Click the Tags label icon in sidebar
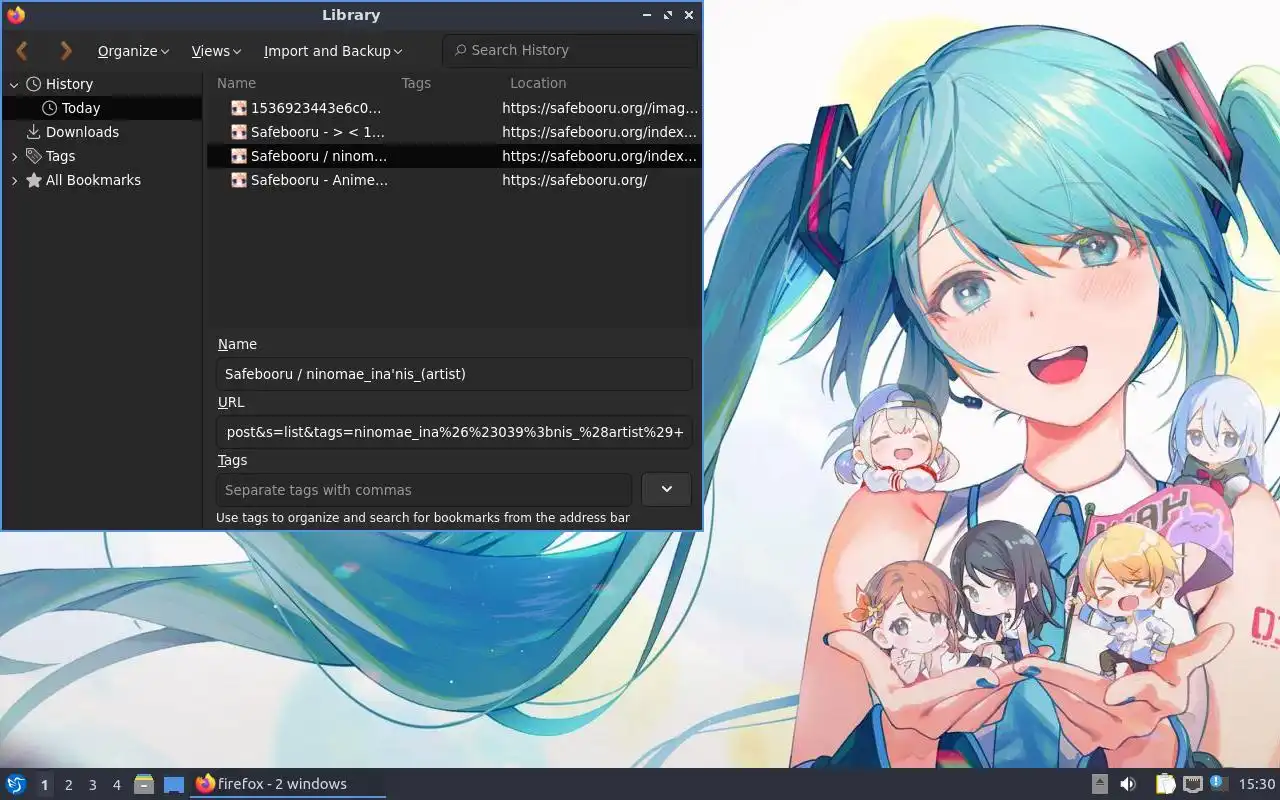 [34, 156]
